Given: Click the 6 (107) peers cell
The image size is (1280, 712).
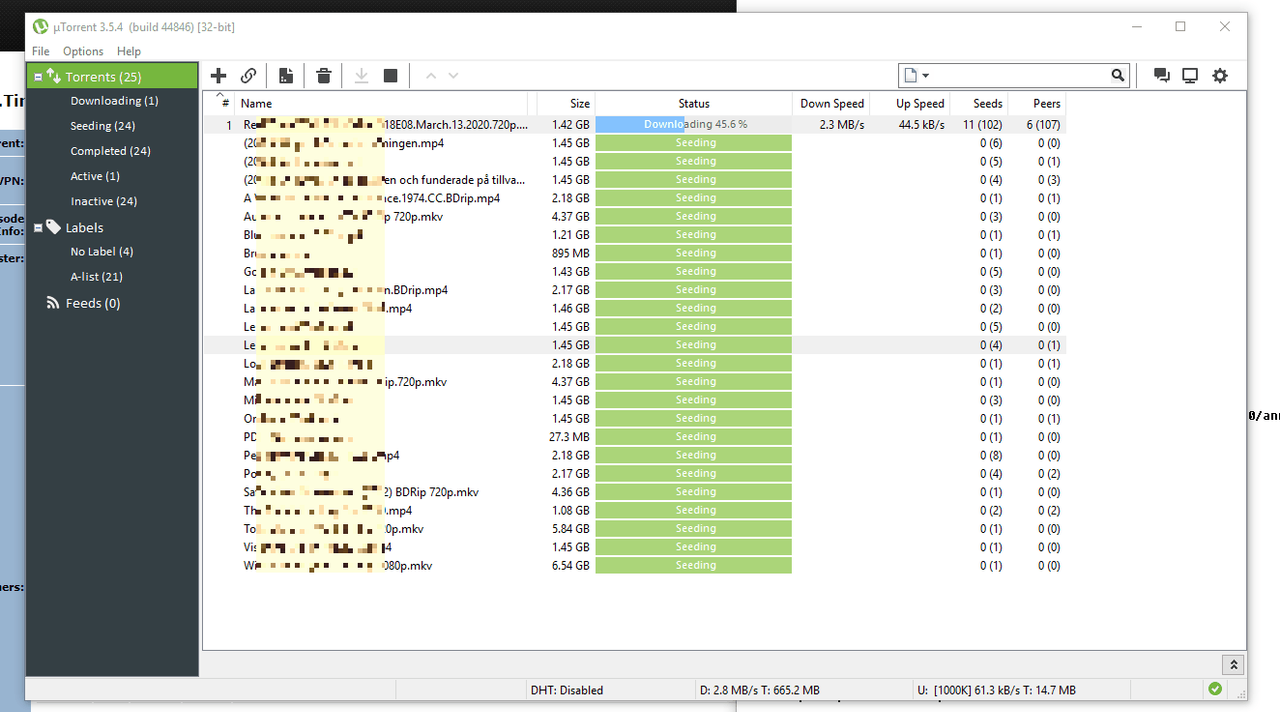Looking at the screenshot, I should pos(1043,125).
